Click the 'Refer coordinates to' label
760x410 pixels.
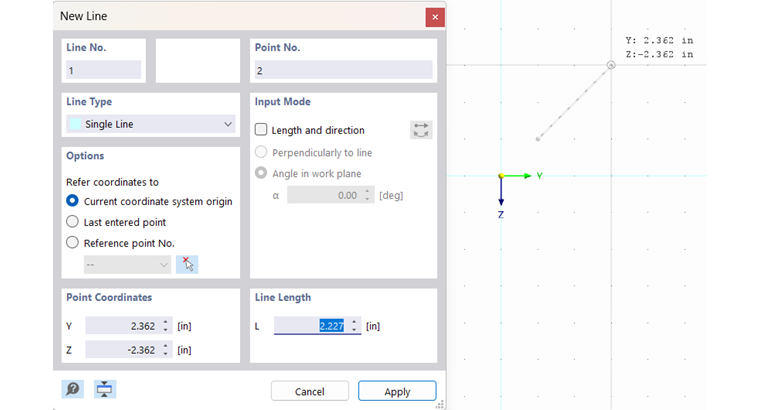(x=112, y=182)
